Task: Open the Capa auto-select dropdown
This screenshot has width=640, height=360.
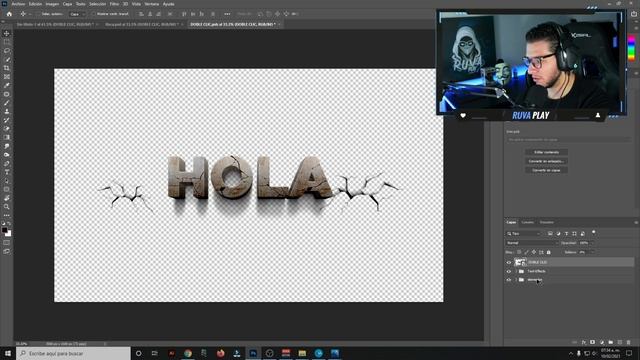Action: [x=78, y=14]
